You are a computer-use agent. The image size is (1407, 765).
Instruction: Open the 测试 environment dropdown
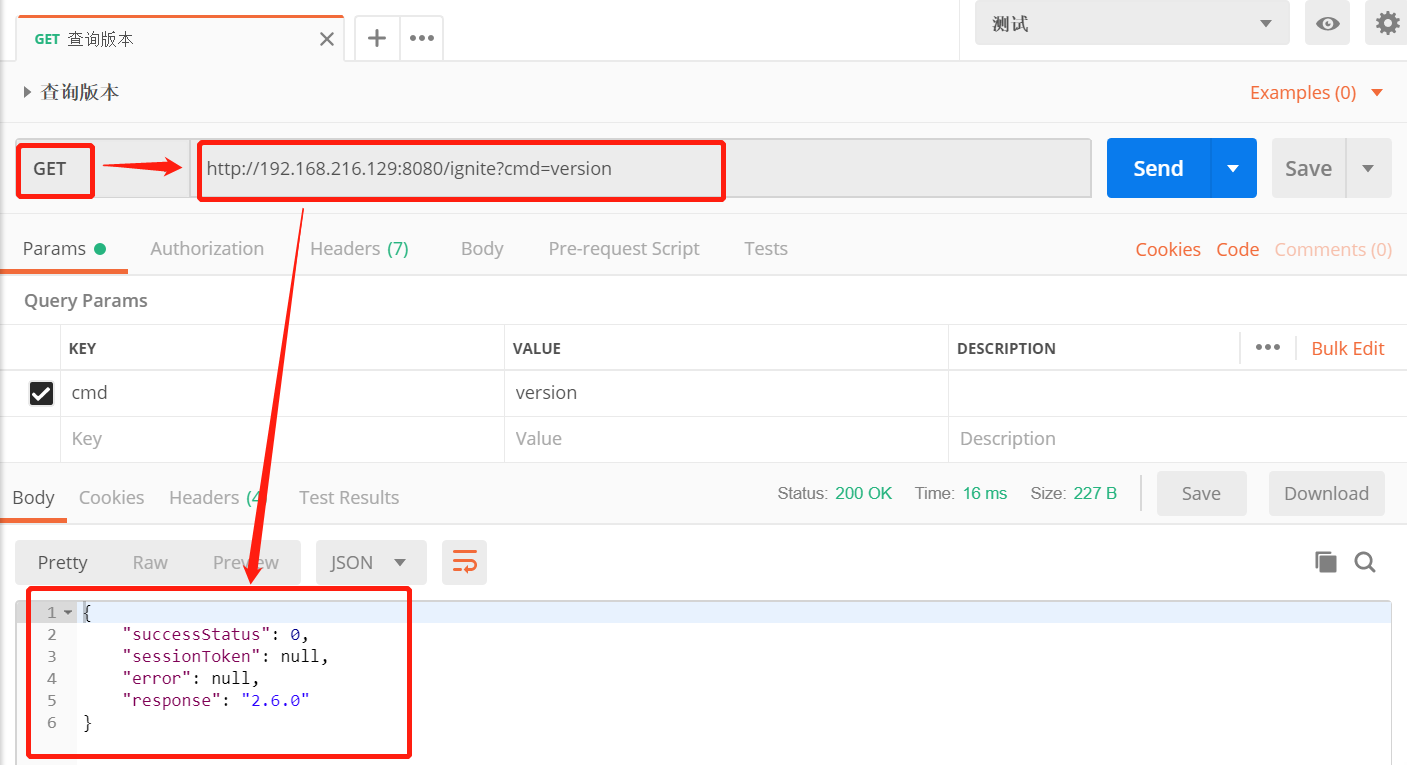1131,22
